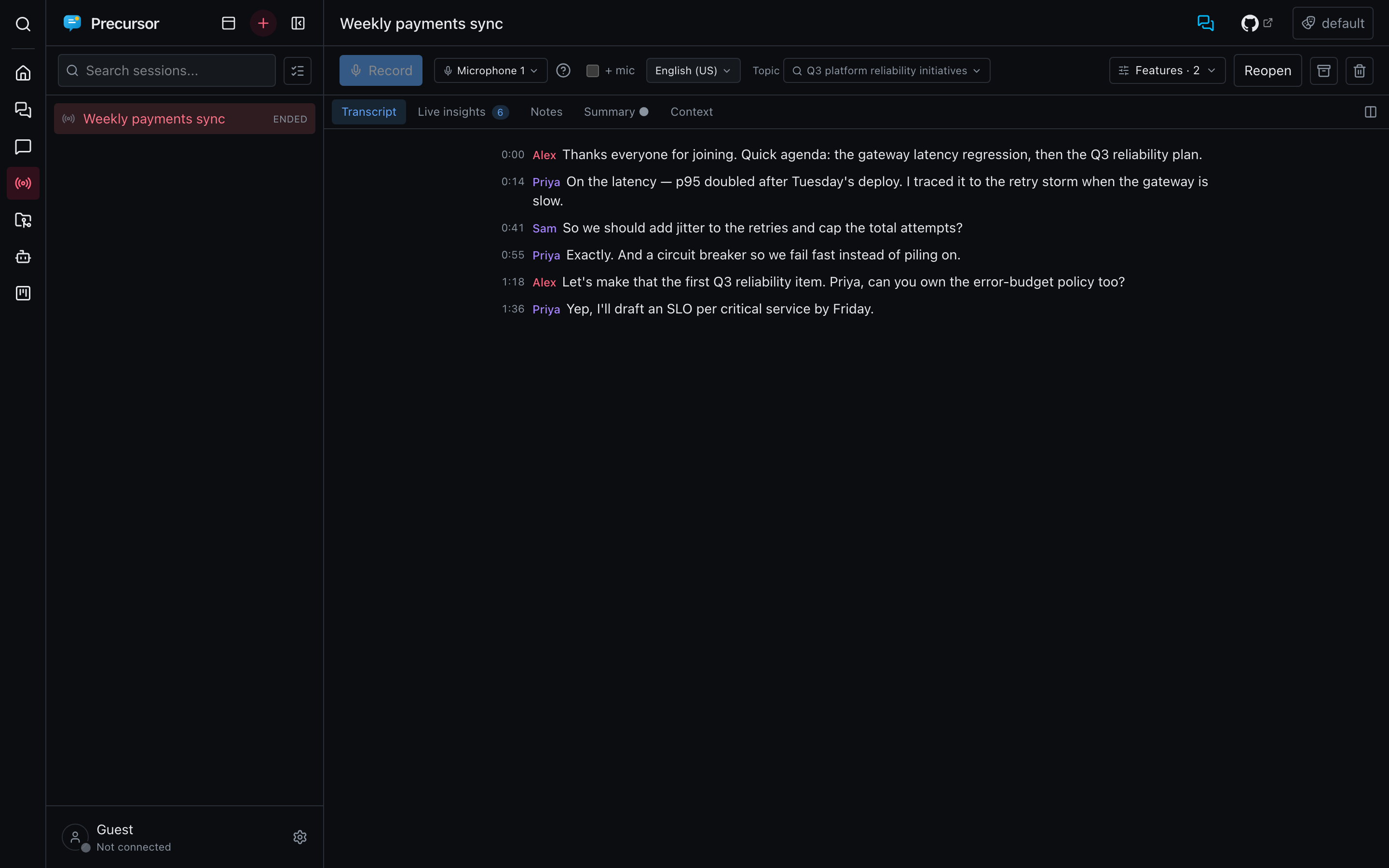Open the Live insights tab
The height and width of the screenshot is (868, 1389).
[x=463, y=112]
